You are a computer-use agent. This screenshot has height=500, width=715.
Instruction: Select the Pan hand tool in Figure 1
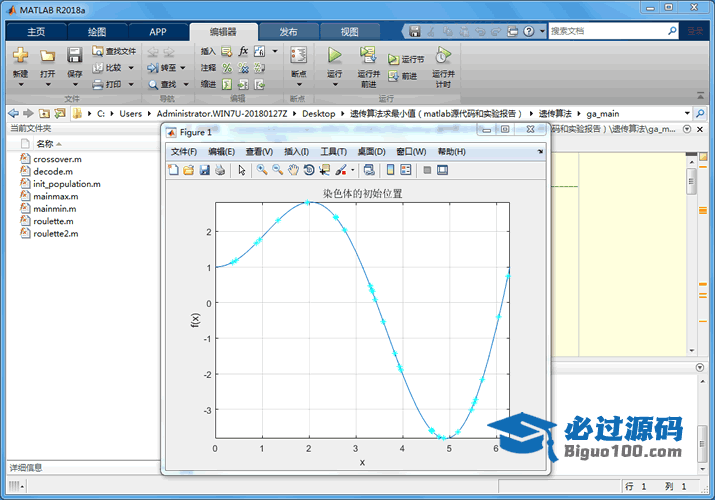tap(293, 170)
